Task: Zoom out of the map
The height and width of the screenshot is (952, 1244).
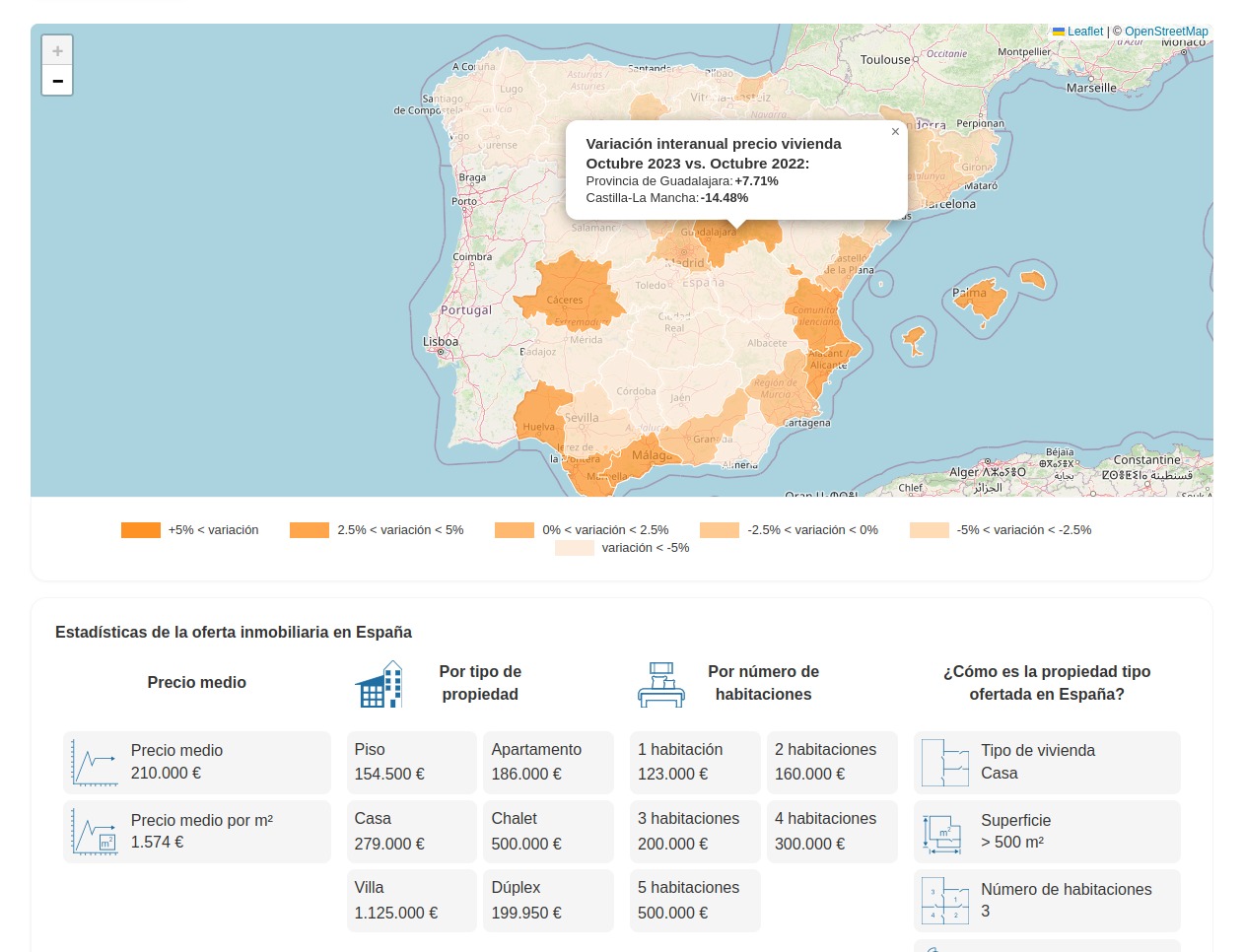Action: [57, 81]
